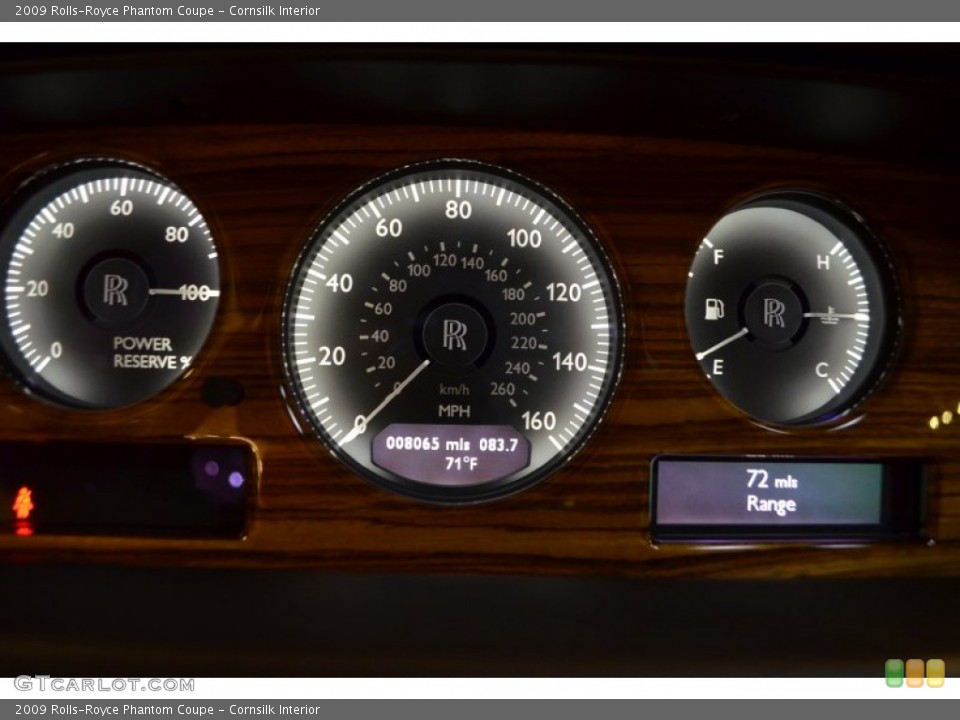Click the coolant temperature symbol icon

coord(830,315)
